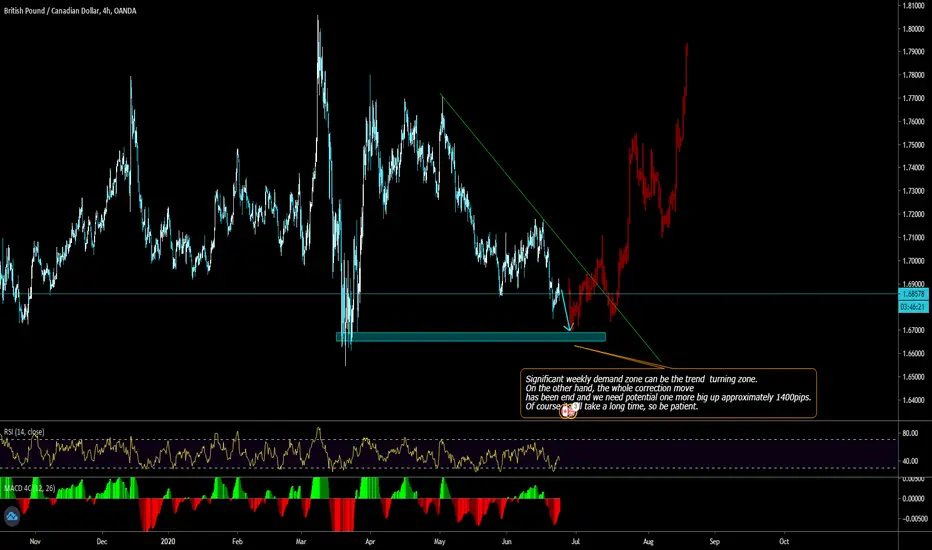Click the price scale label 1.80000
This screenshot has width=932, height=550.
pyautogui.click(x=913, y=29)
